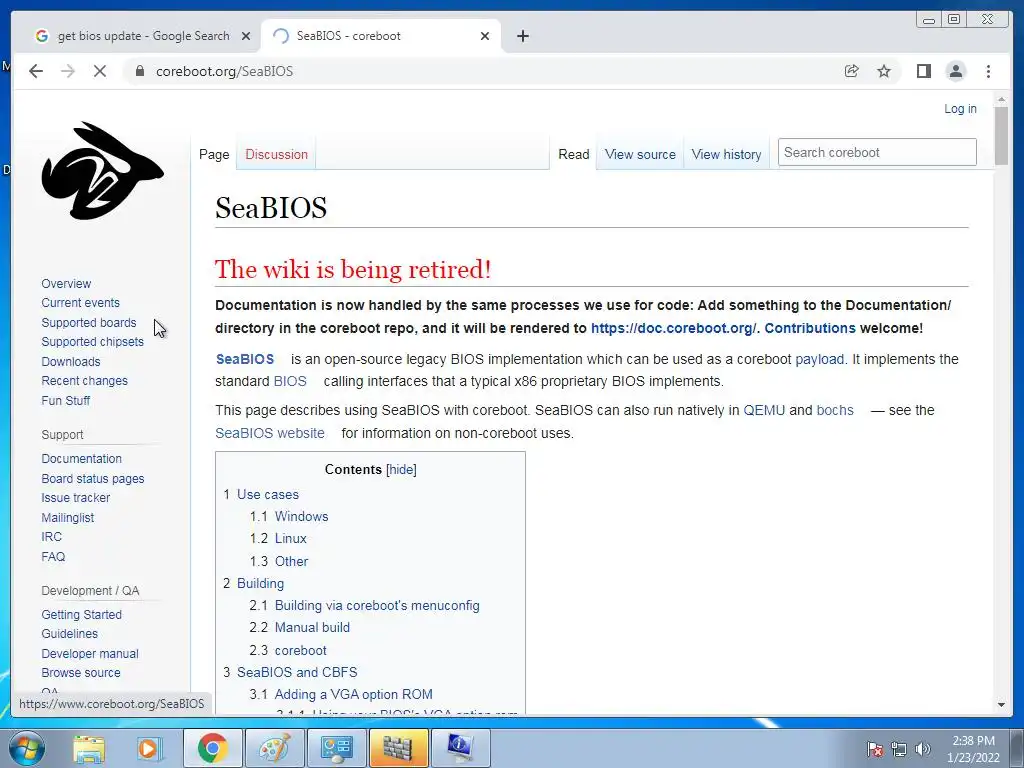This screenshot has width=1024, height=768.
Task: Click the page vertical scrollbar thumb
Action: [x=1001, y=136]
